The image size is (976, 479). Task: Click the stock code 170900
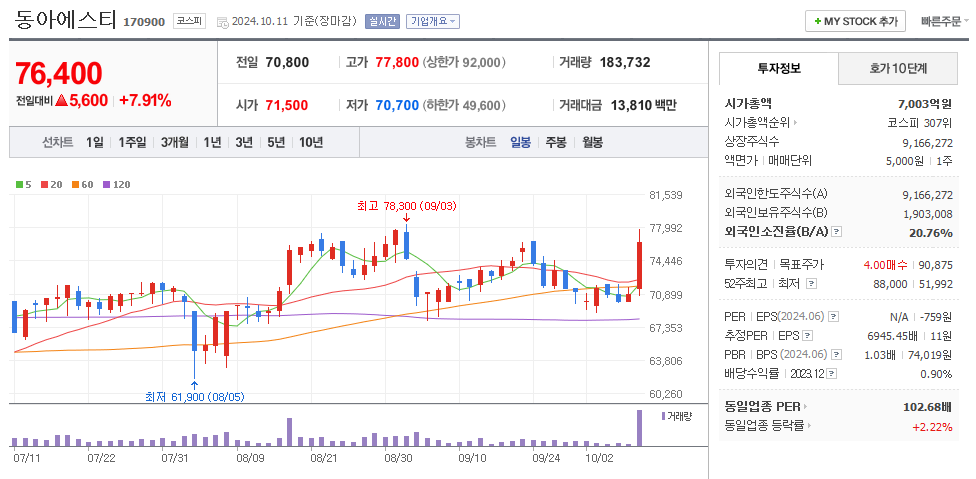(x=144, y=22)
